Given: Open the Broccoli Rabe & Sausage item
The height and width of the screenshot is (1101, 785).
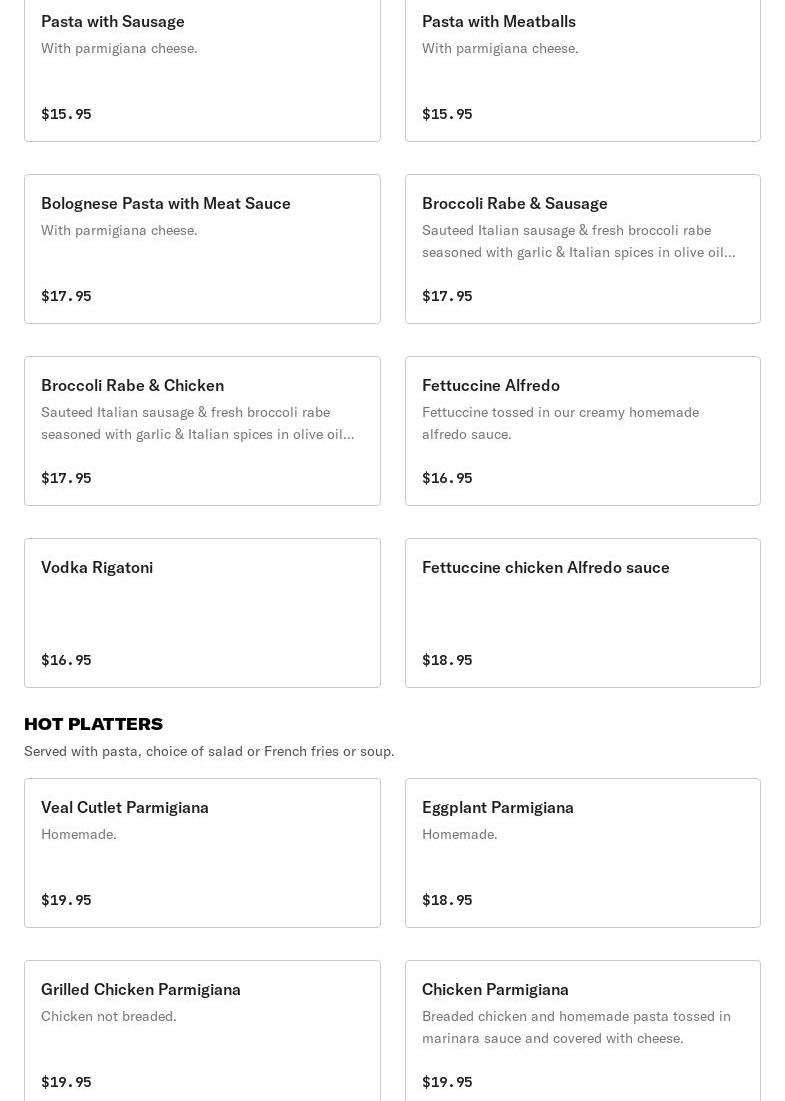Looking at the screenshot, I should click(x=514, y=203).
